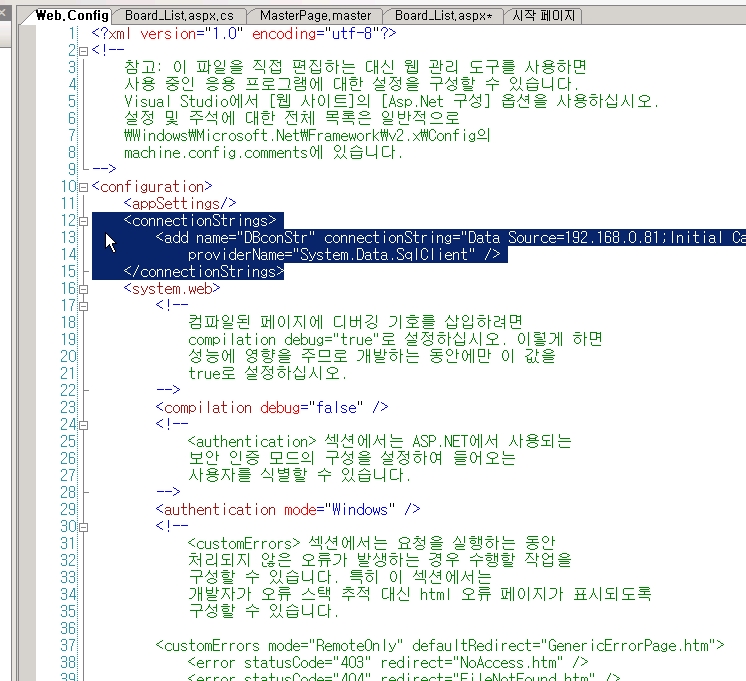Click line number 23 in the margin
This screenshot has height=681, width=746.
68,408
